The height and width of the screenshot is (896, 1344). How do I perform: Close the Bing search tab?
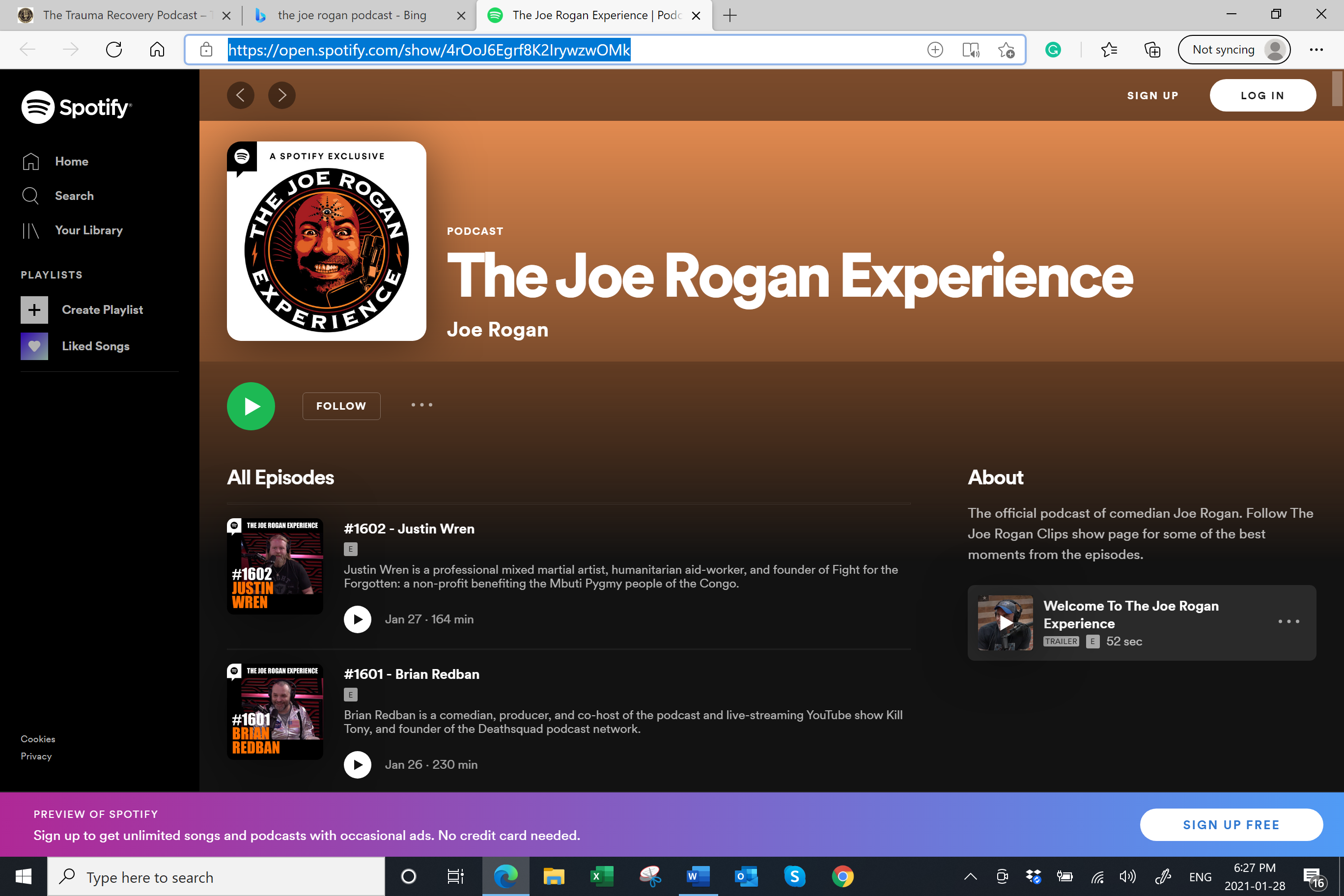pyautogui.click(x=461, y=16)
